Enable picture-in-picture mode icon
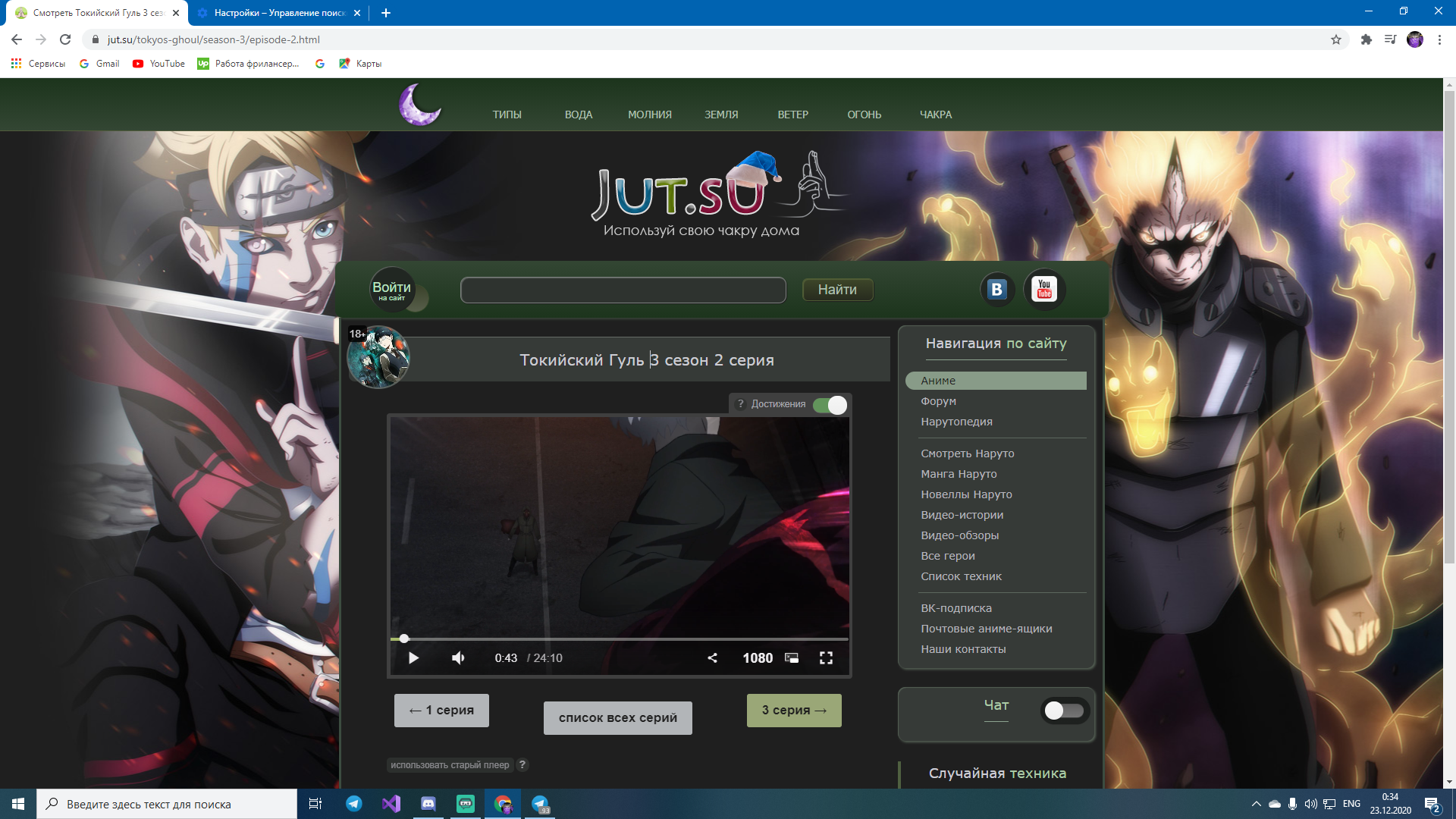The width and height of the screenshot is (1456, 819). (x=792, y=657)
